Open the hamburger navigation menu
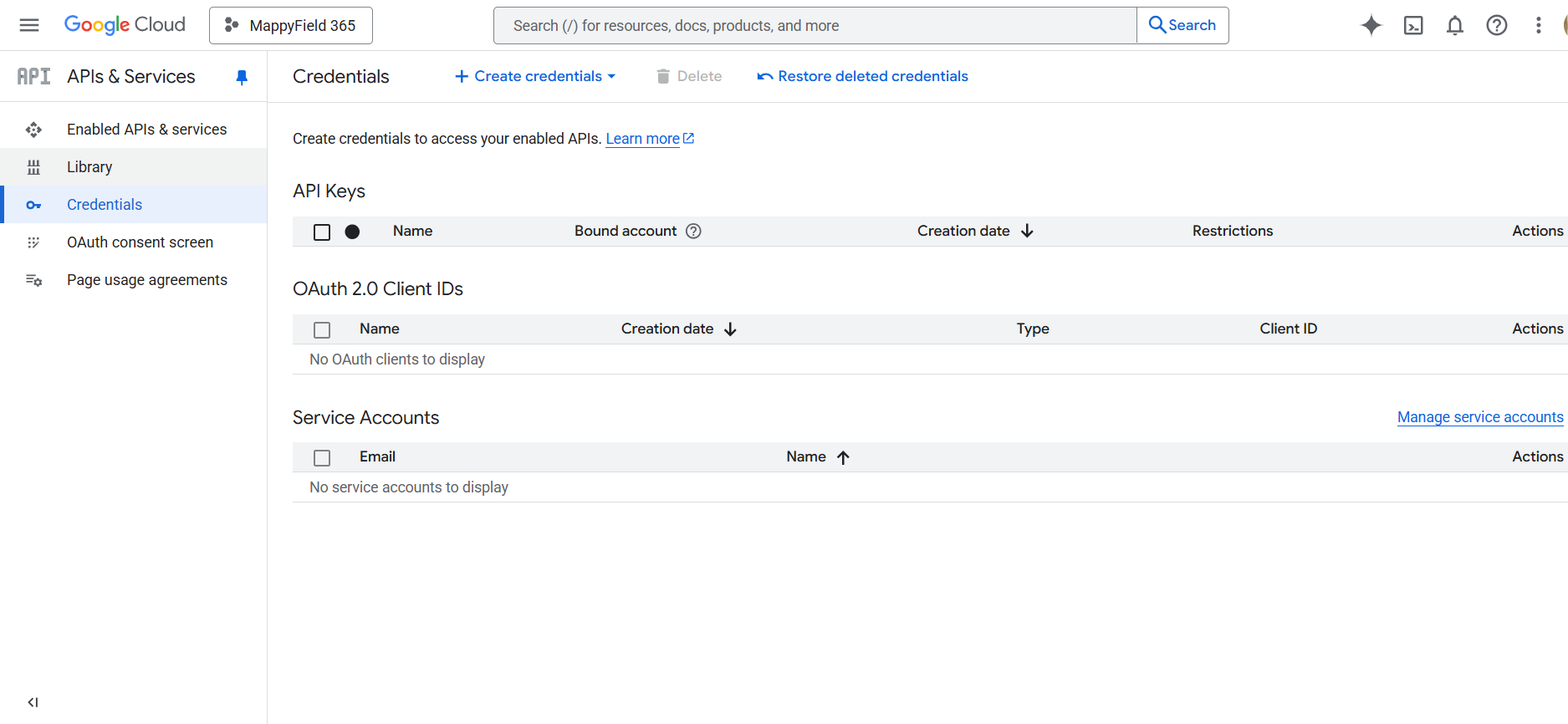 tap(29, 25)
